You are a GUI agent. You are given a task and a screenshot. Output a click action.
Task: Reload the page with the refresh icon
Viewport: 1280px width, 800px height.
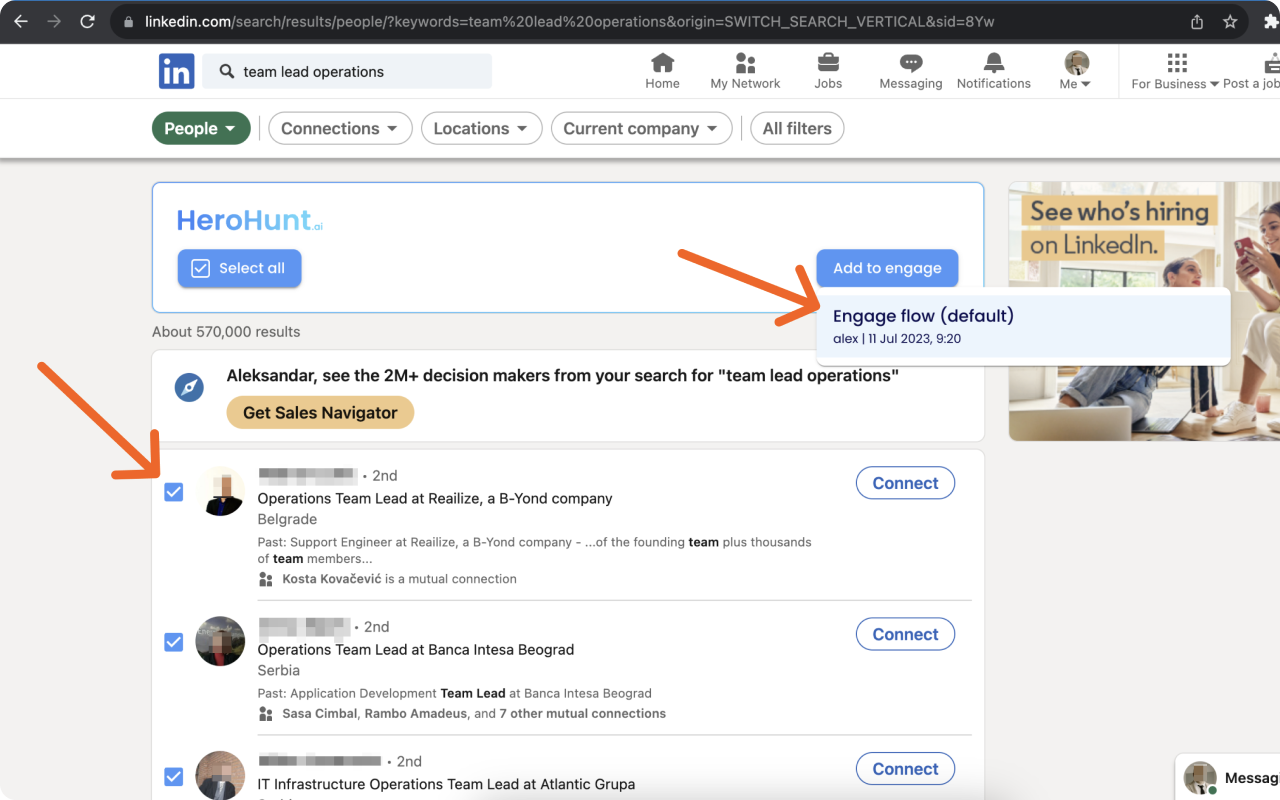pyautogui.click(x=87, y=21)
